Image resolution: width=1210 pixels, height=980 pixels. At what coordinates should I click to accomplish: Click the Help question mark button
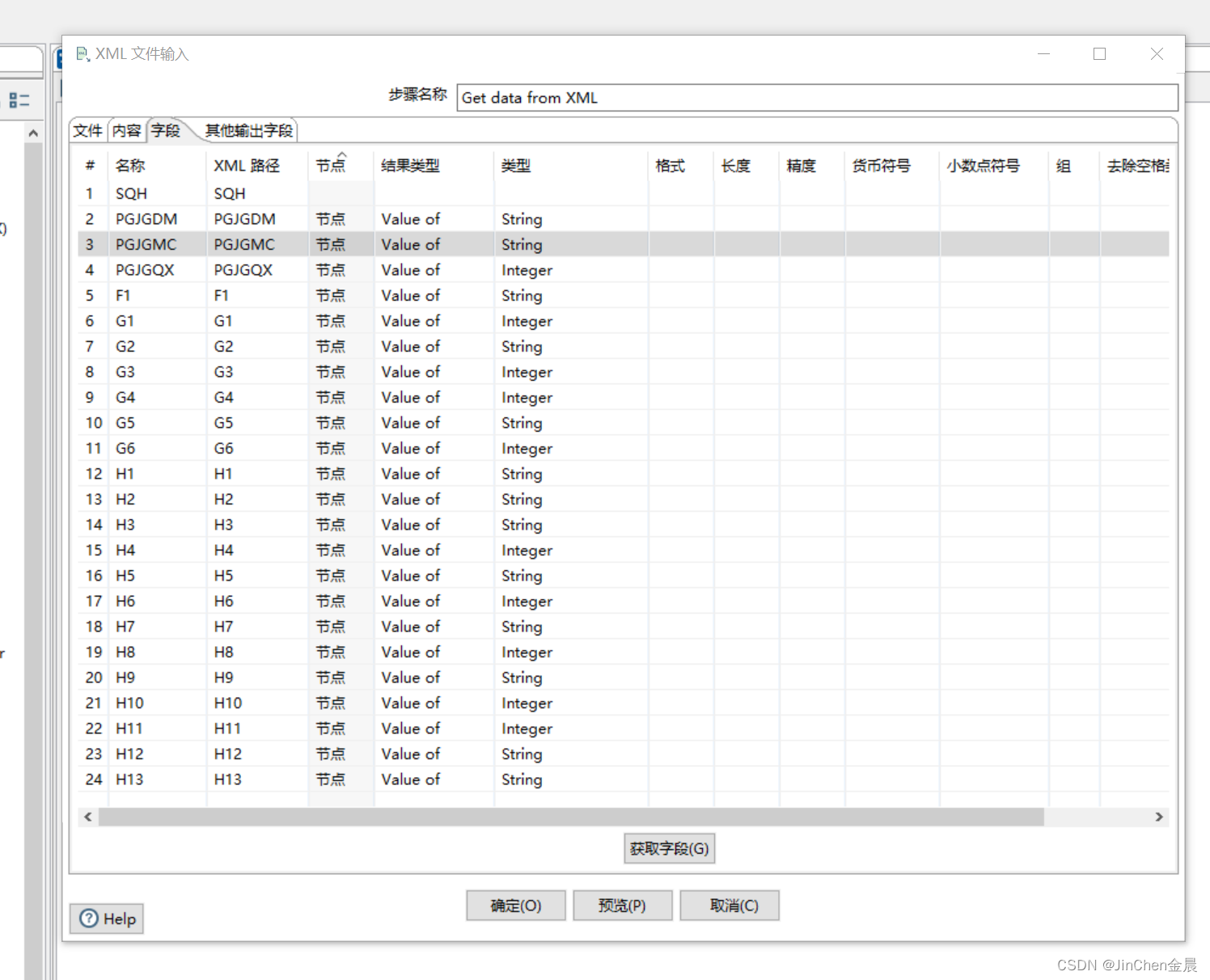pyautogui.click(x=107, y=919)
